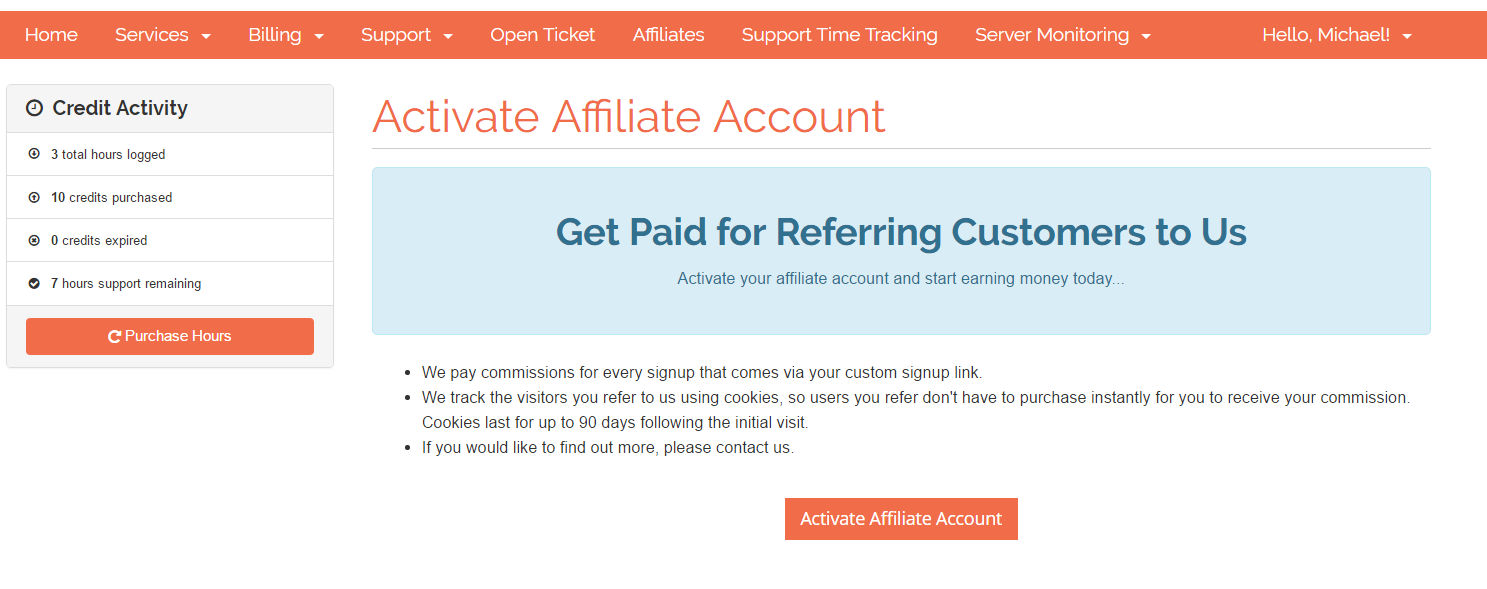Click the icon next to credits purchased
This screenshot has width=1487, height=589.
34,197
